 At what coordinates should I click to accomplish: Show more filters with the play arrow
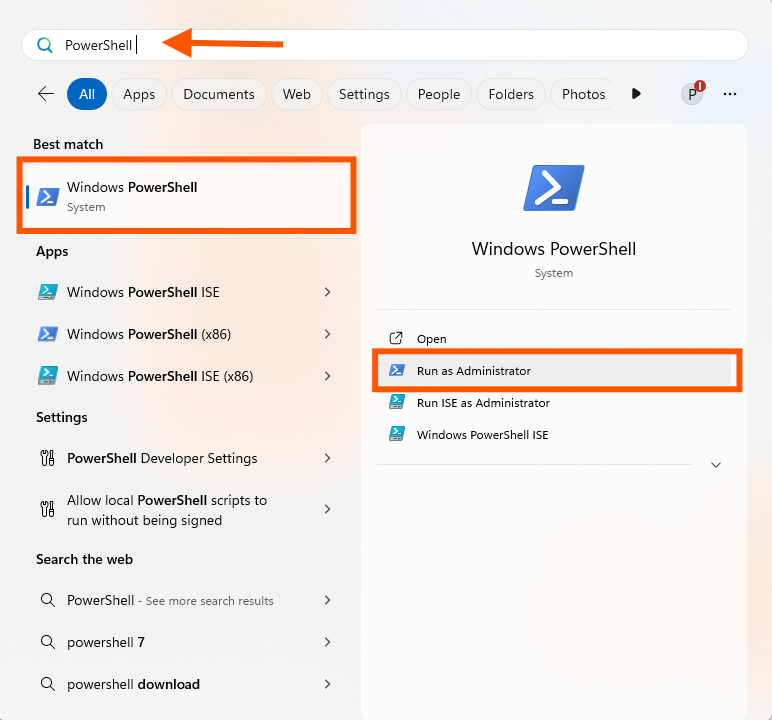(636, 94)
